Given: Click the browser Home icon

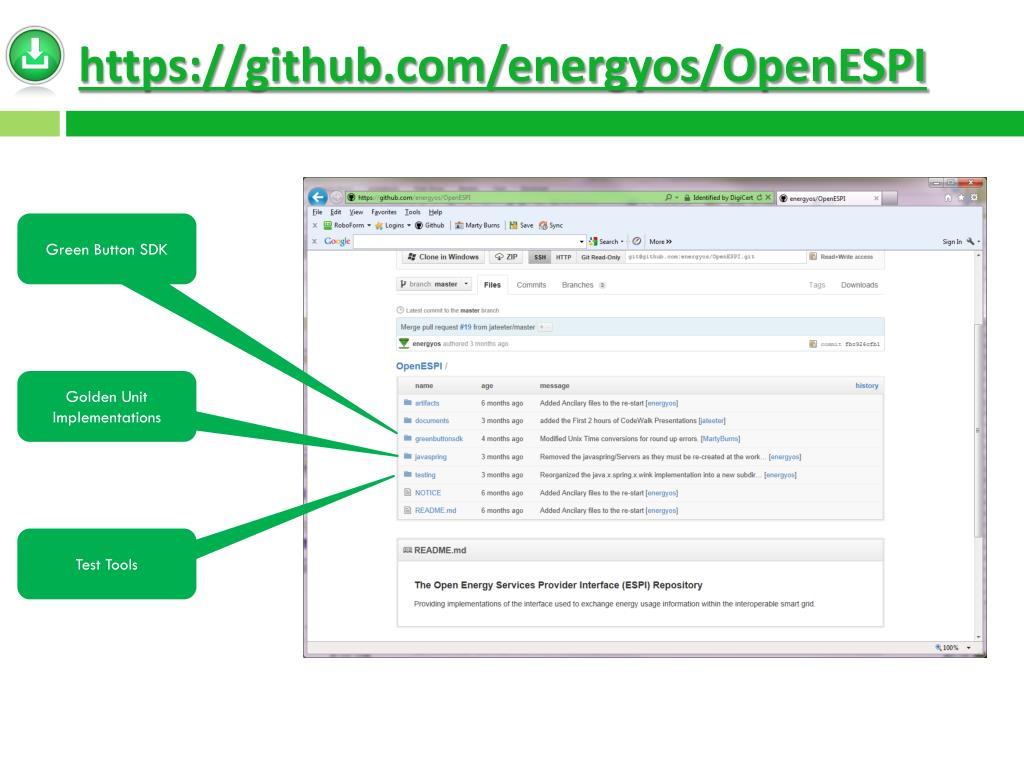Looking at the screenshot, I should 948,197.
